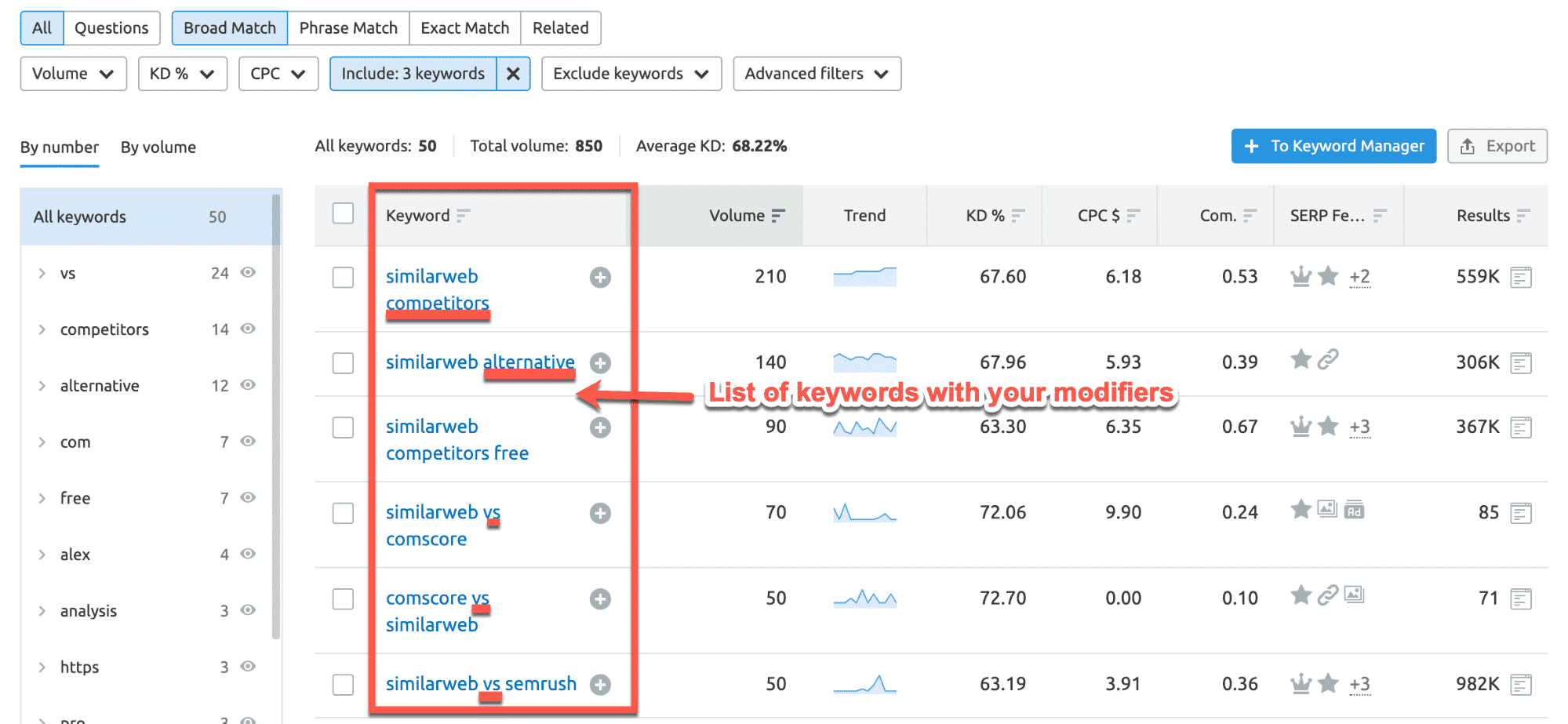1568x724 pixels.
Task: Check the select-all checkbox in table header
Action: tap(343, 213)
